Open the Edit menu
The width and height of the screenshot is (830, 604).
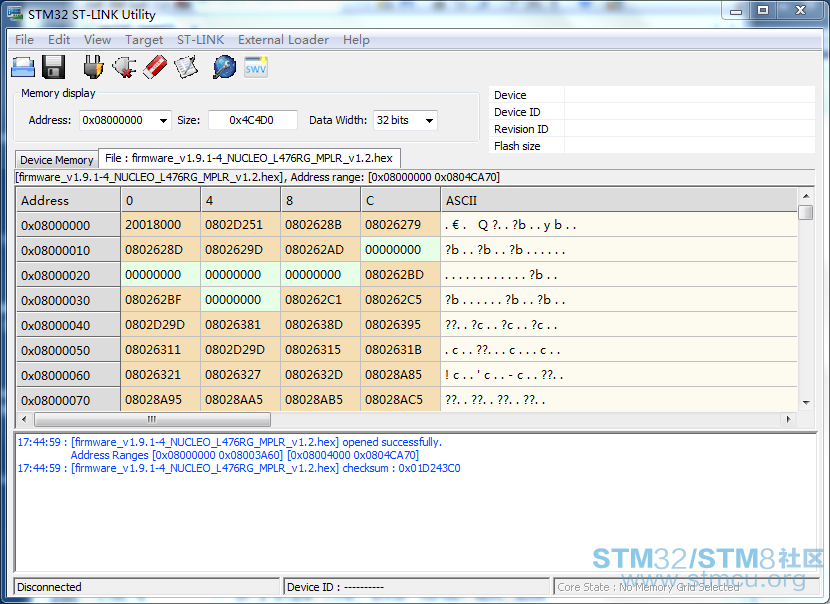(x=59, y=40)
